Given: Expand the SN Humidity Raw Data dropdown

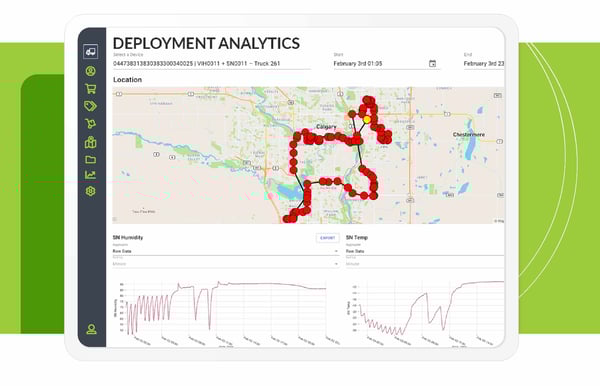Looking at the screenshot, I should (225, 251).
